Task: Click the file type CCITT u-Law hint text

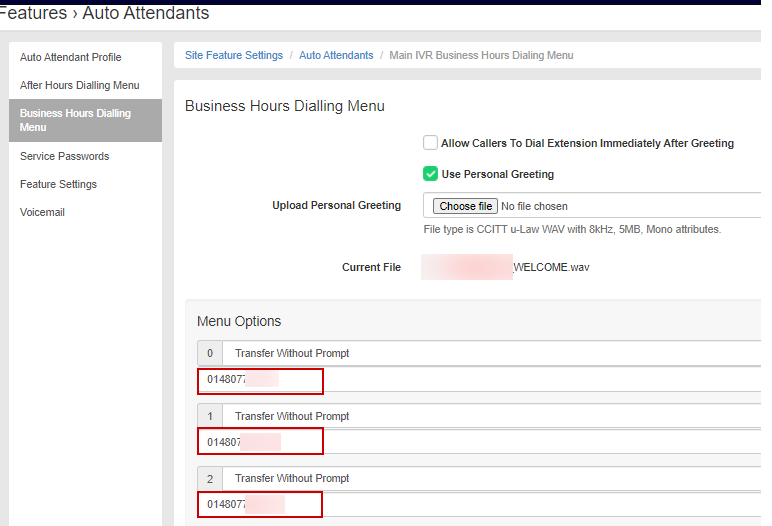Action: [x=572, y=230]
